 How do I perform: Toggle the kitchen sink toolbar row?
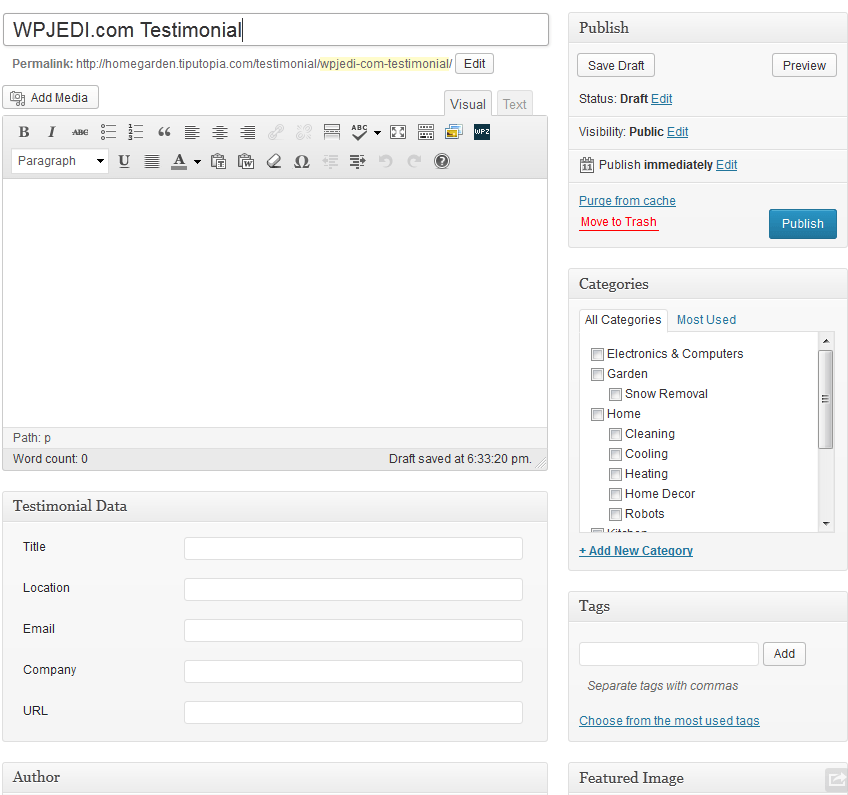(426, 132)
